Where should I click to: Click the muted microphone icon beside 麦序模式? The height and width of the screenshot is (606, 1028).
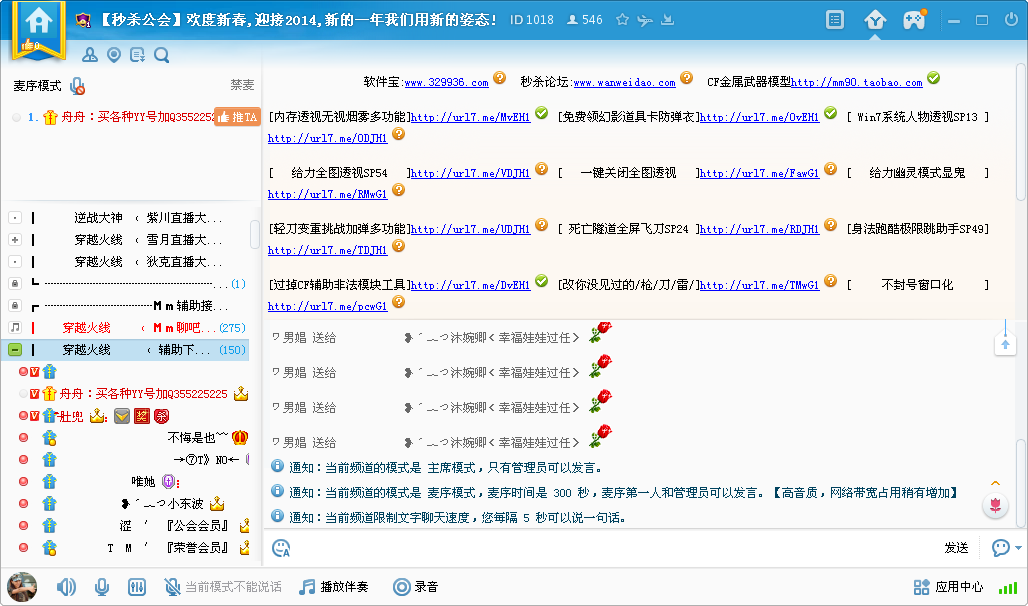[x=77, y=86]
